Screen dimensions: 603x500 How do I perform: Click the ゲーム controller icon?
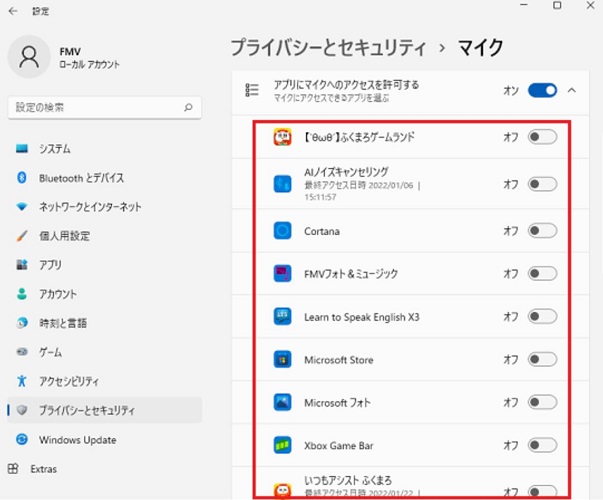[22, 352]
